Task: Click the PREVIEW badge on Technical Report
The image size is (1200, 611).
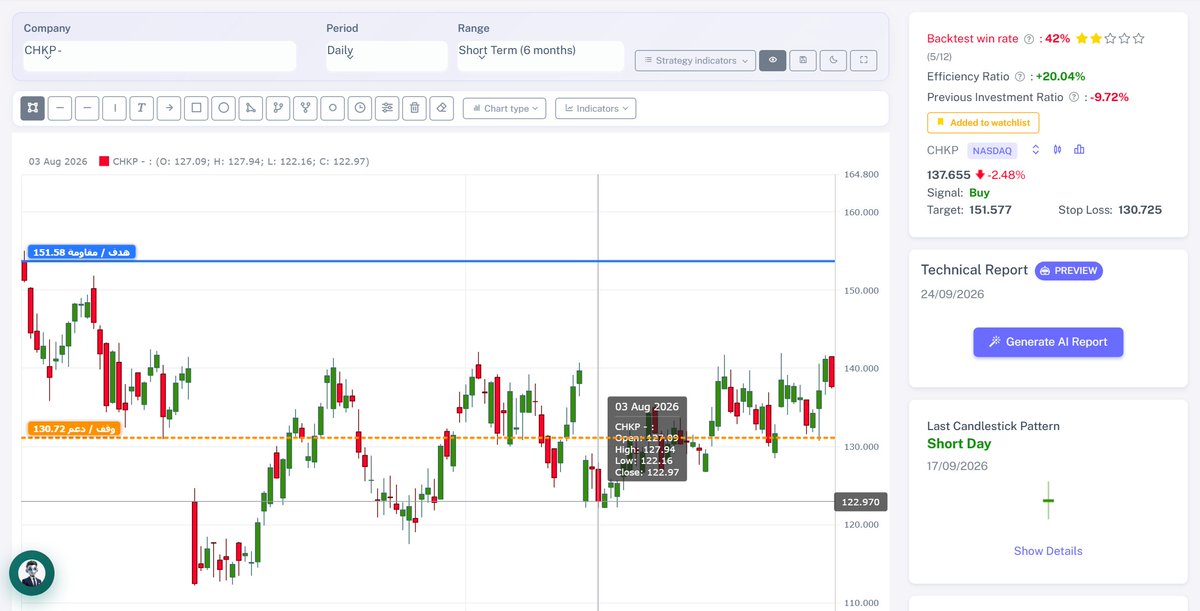Action: coord(1068,270)
